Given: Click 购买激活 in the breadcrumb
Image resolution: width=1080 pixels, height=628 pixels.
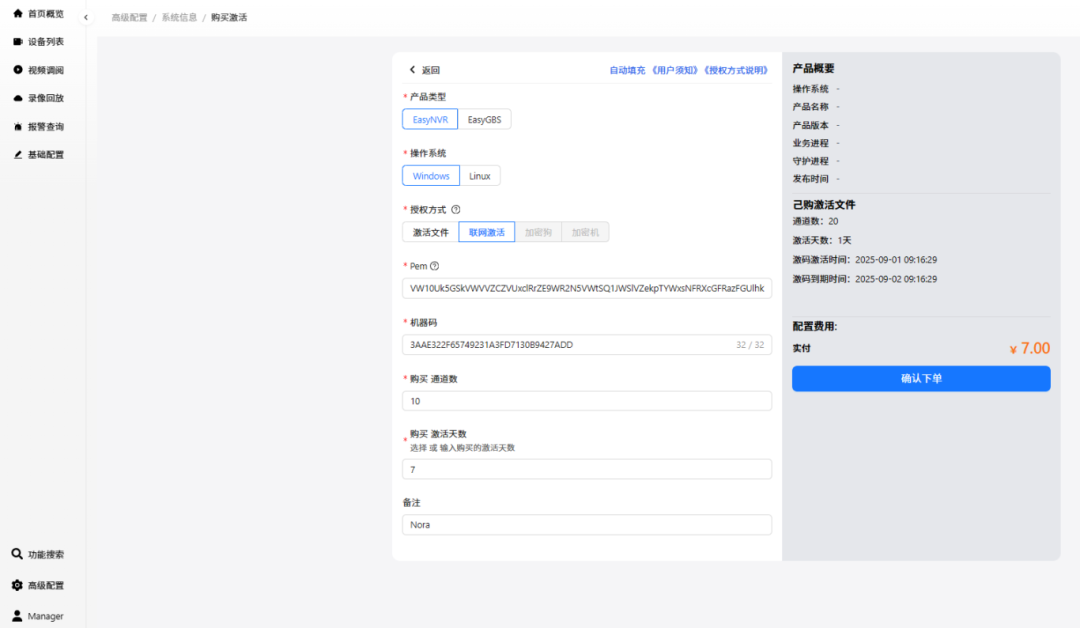Looking at the screenshot, I should (x=229, y=17).
